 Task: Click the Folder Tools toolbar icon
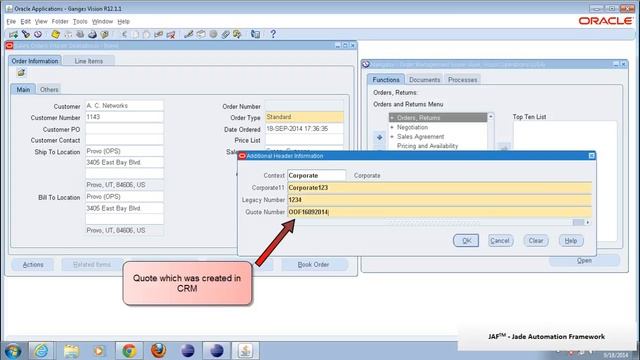[237, 34]
